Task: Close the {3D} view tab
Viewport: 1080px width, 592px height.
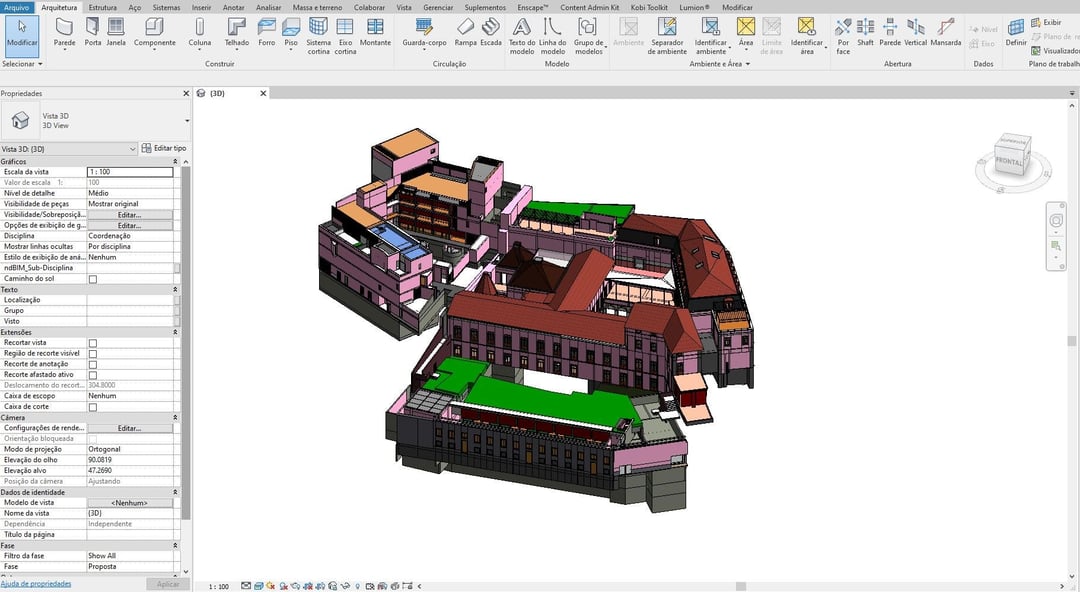Action: [263, 93]
